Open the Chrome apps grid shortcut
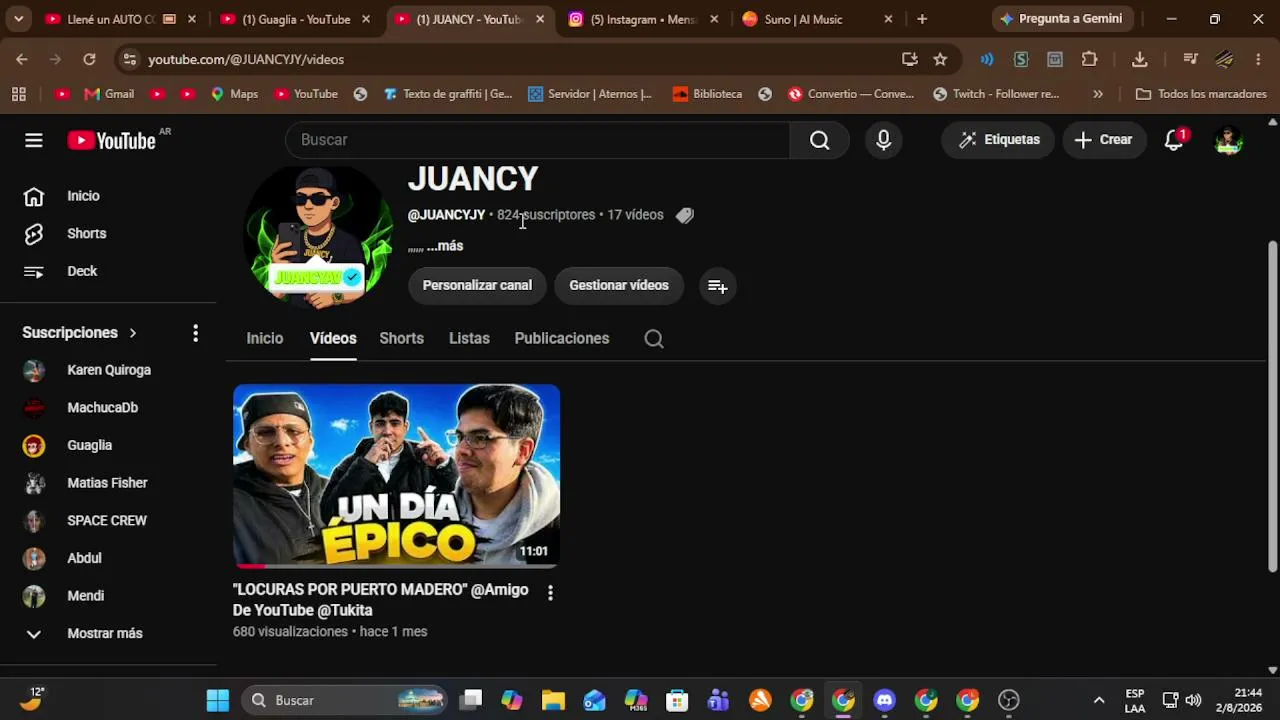1280x720 pixels. [x=18, y=94]
